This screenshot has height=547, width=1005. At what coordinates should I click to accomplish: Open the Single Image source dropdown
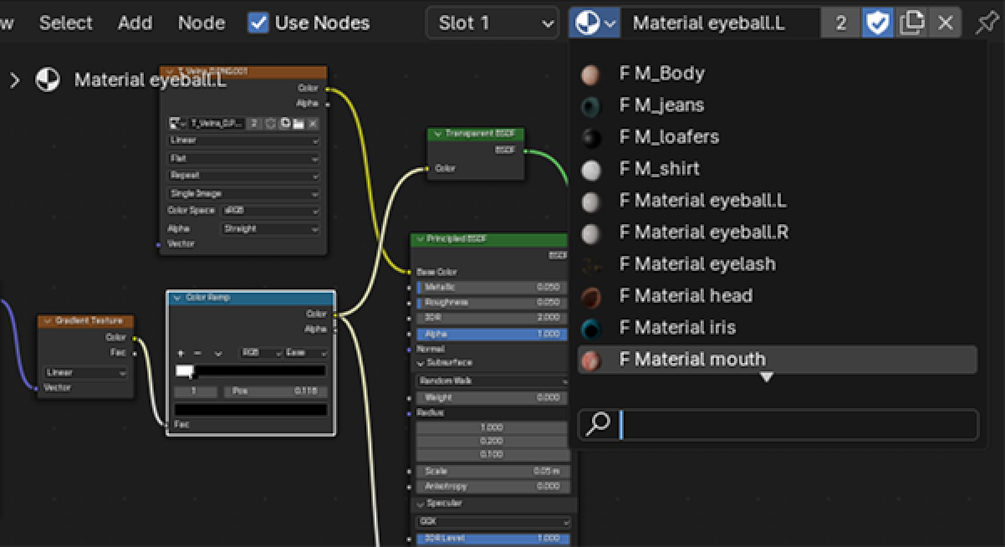pyautogui.click(x=243, y=194)
